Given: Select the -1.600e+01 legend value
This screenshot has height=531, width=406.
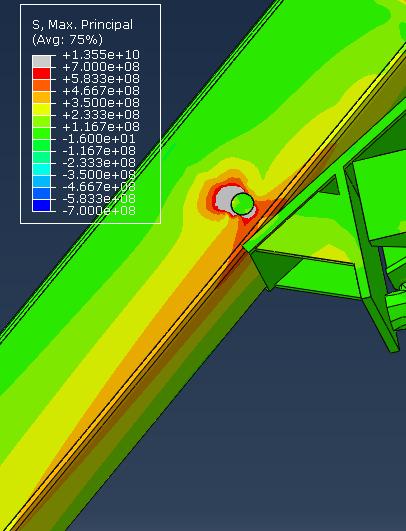Looking at the screenshot, I should coord(99,139).
